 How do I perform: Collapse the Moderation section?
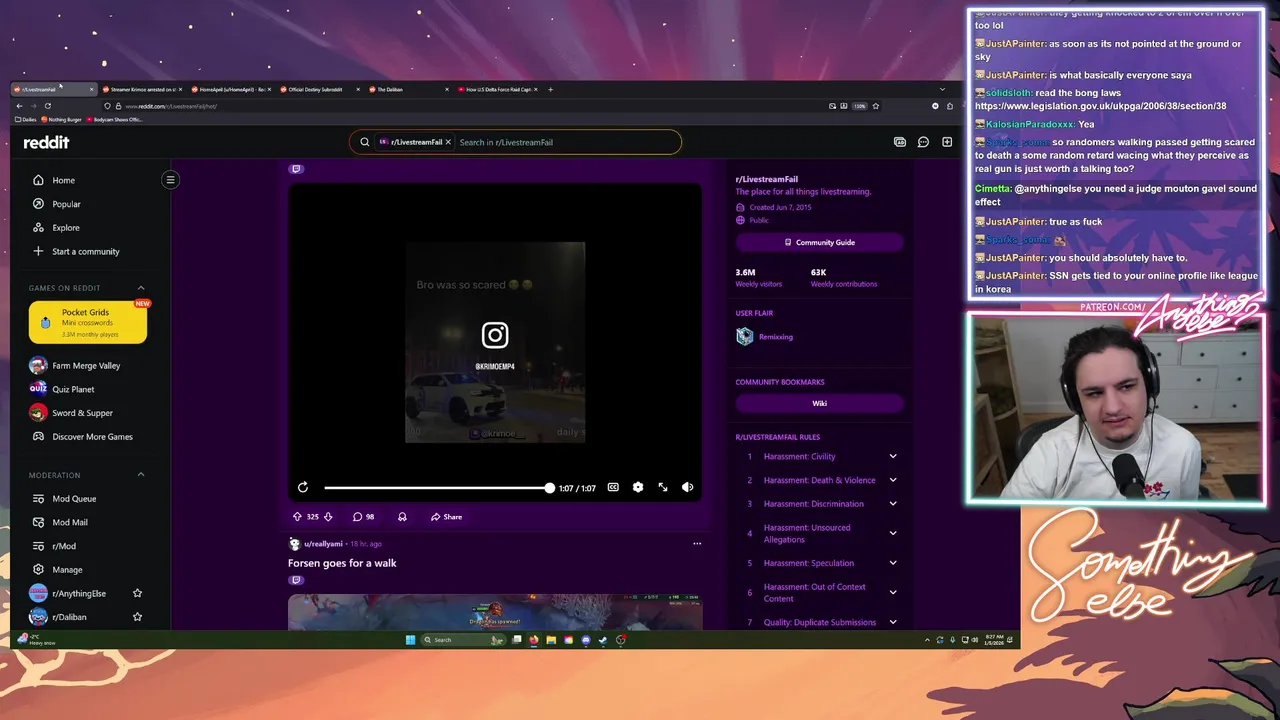click(x=140, y=475)
